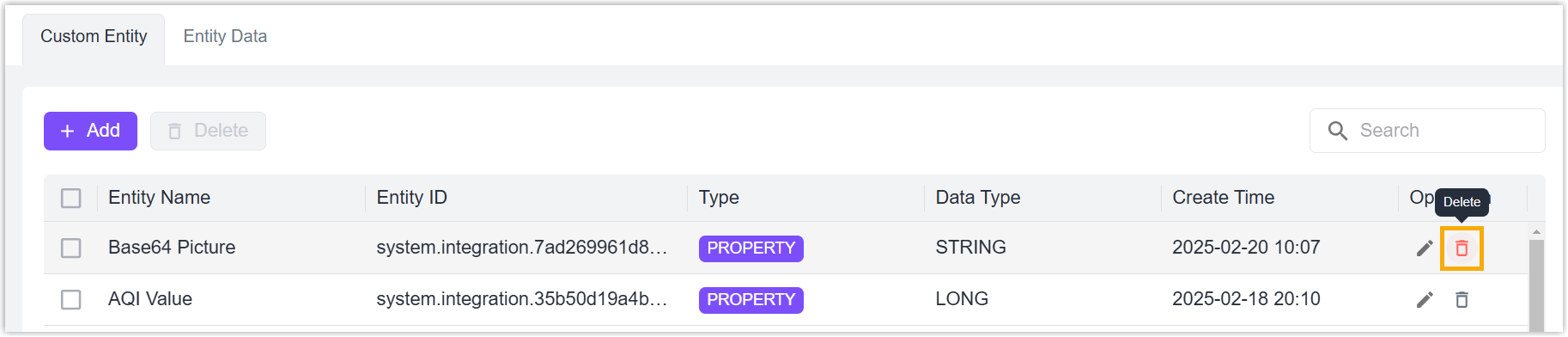The image size is (1568, 337).
Task: Click the magnifier search icon
Action: point(1338,131)
